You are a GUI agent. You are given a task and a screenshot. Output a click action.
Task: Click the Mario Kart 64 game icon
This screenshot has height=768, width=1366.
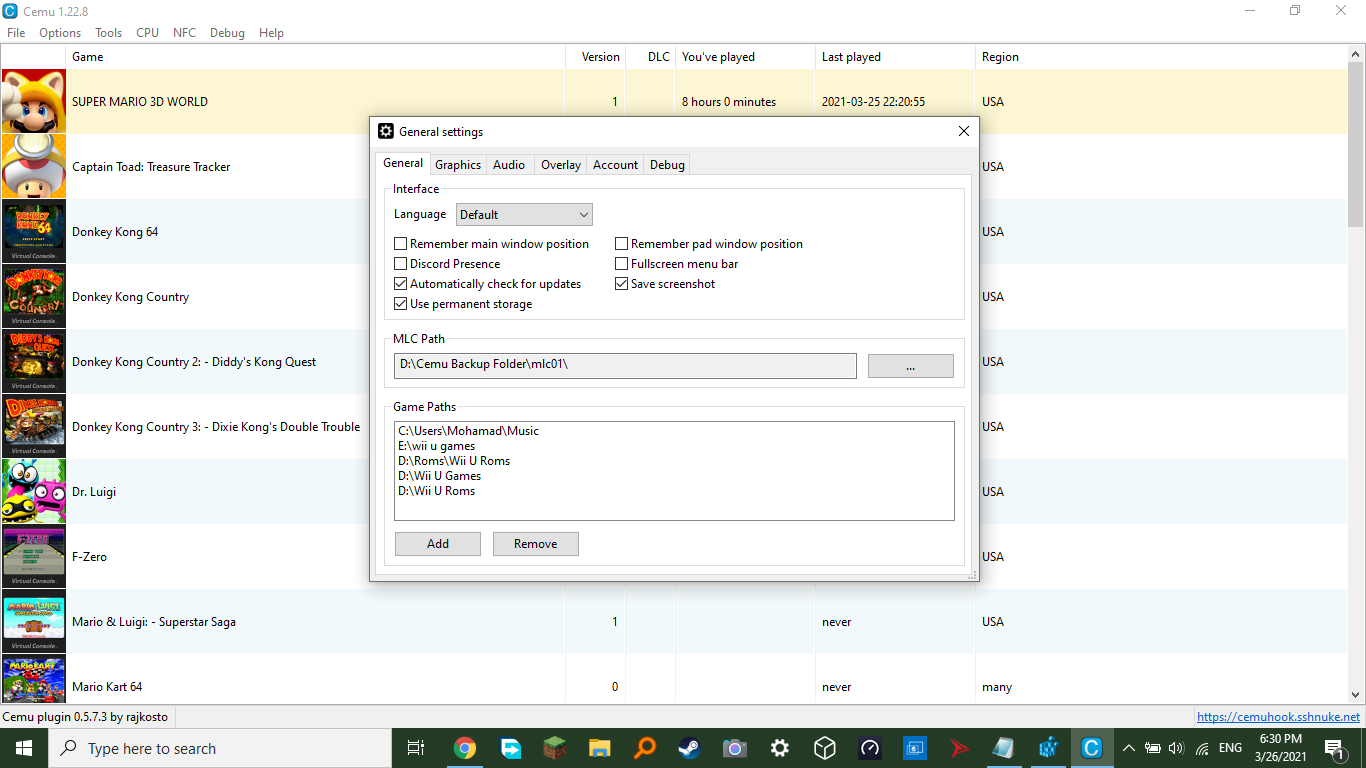34,680
